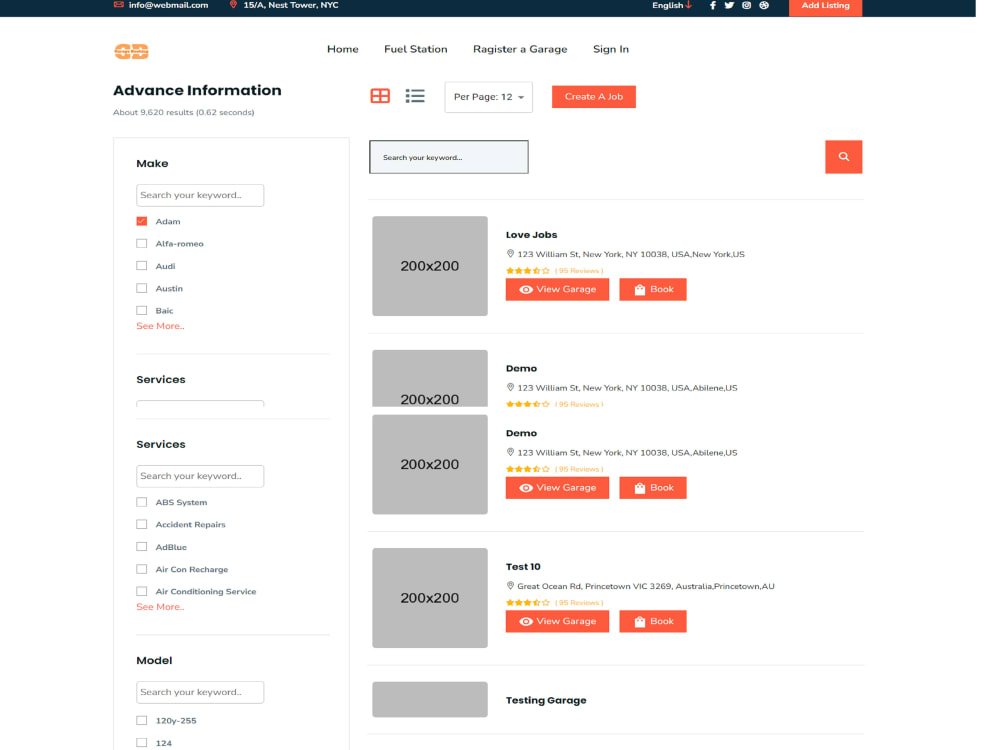
Task: Check the Baic make checkbox
Action: pyautogui.click(x=142, y=311)
